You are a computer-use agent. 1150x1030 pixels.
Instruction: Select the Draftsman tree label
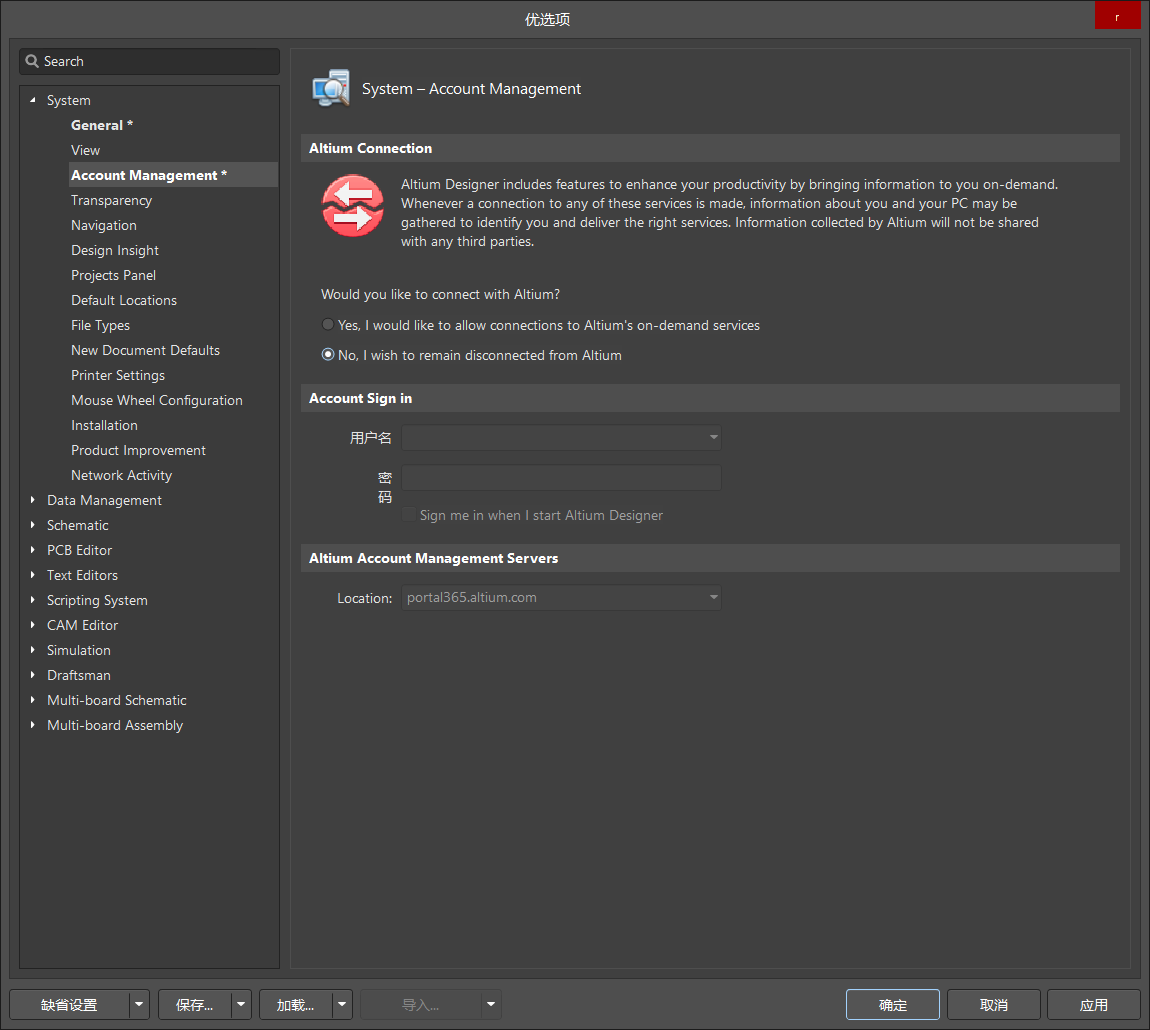pyautogui.click(x=78, y=674)
